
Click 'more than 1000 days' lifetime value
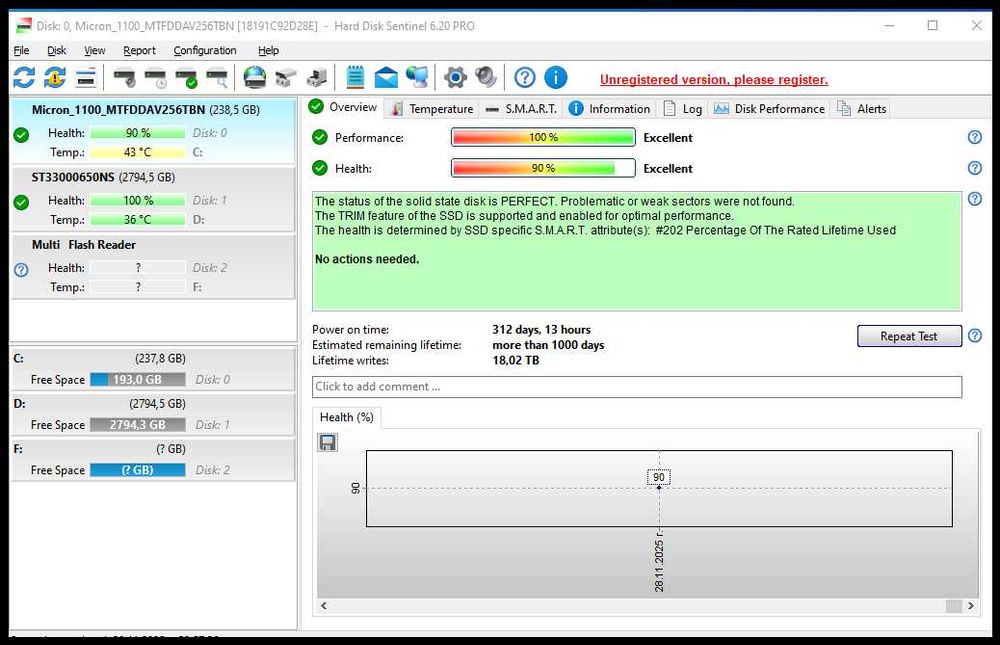click(548, 345)
